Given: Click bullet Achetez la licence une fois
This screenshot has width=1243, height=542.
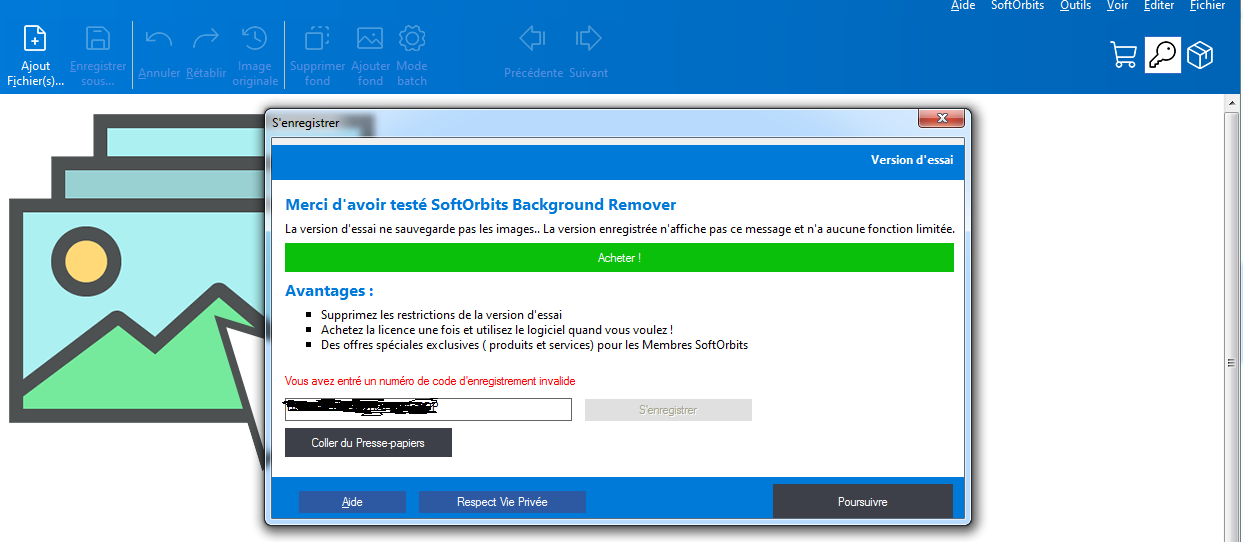Looking at the screenshot, I should point(497,330).
